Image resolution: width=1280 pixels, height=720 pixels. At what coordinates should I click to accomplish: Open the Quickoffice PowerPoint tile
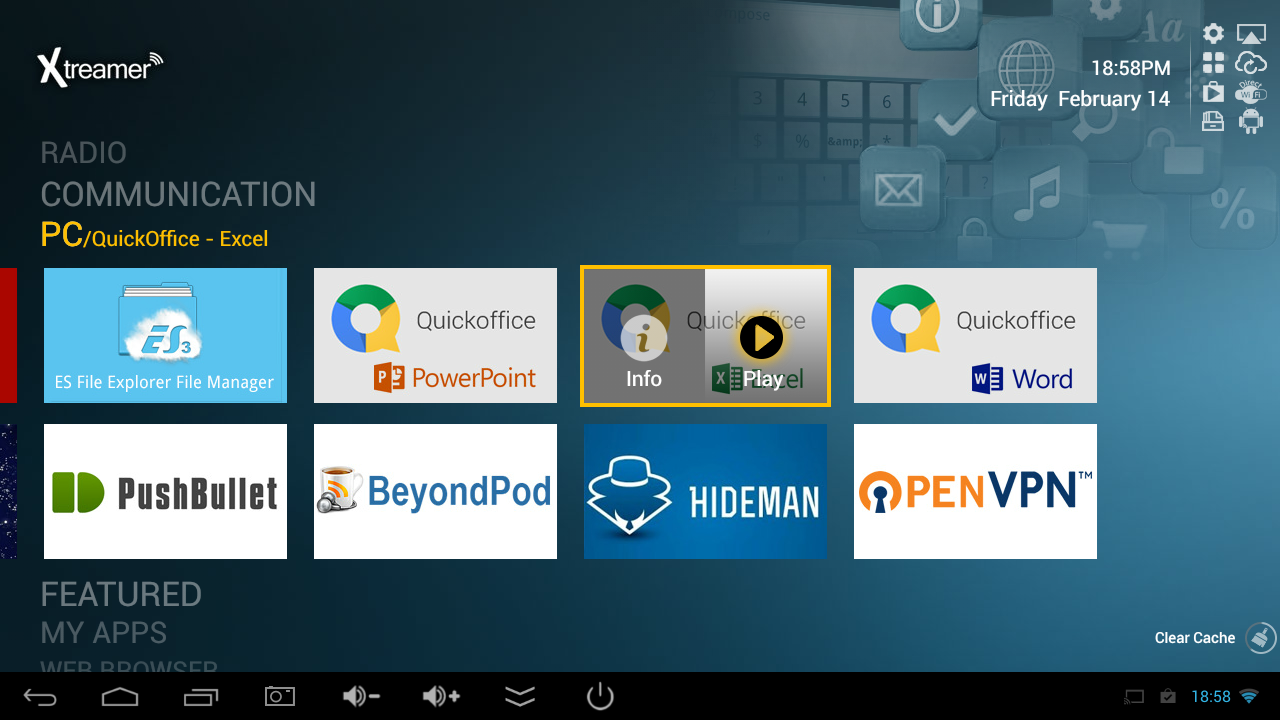click(435, 336)
